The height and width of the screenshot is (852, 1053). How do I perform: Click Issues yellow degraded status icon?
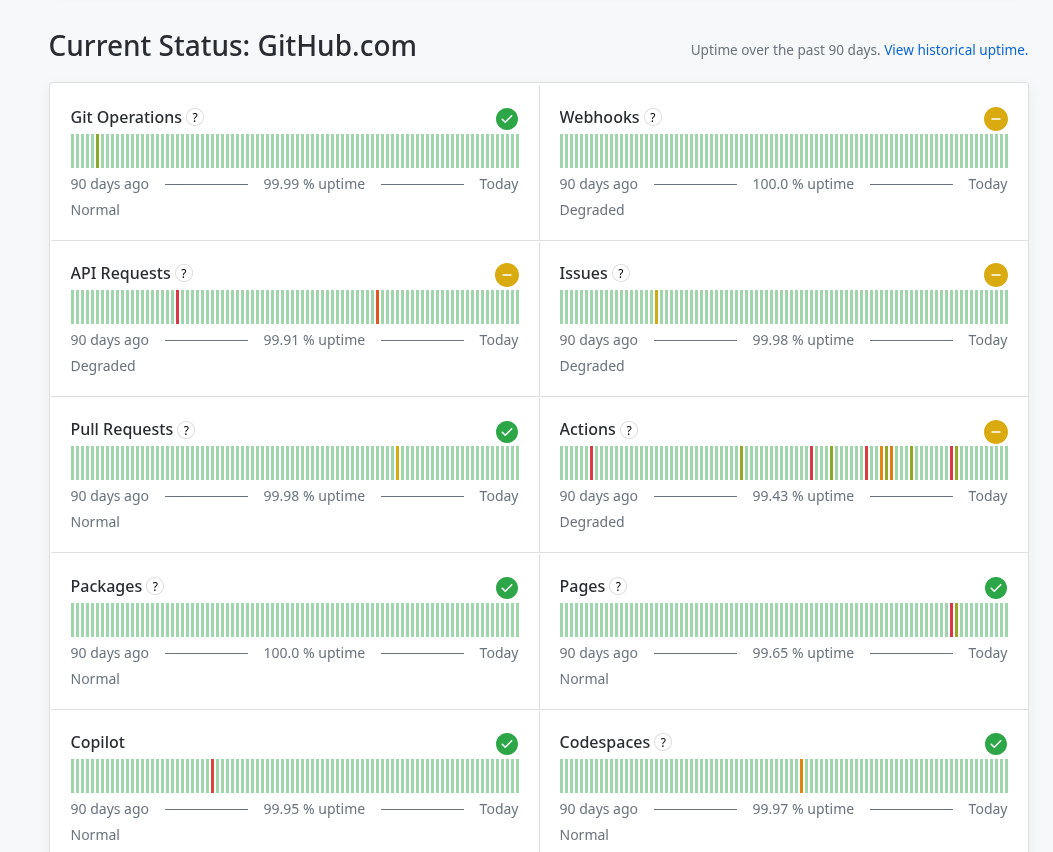pyautogui.click(x=996, y=275)
